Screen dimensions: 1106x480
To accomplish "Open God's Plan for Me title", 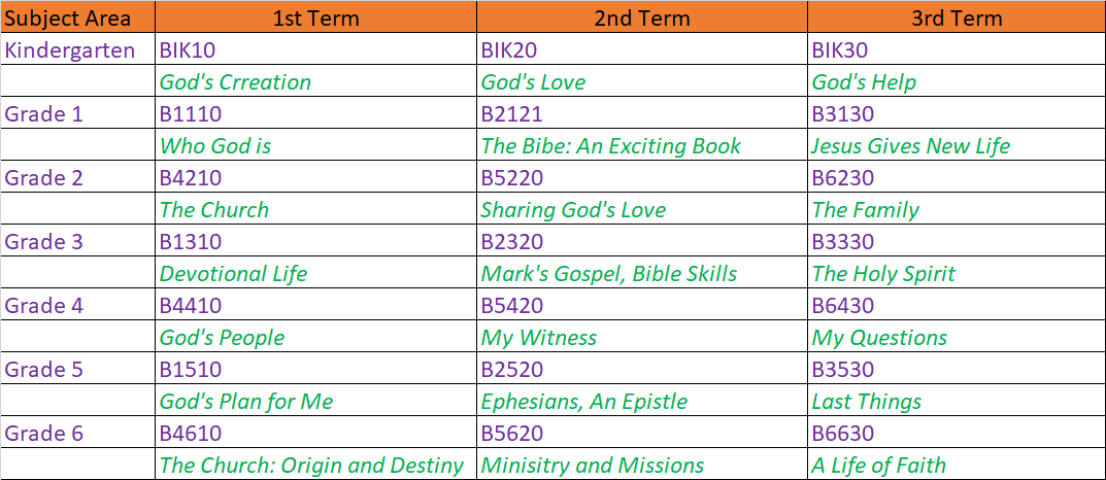I will (246, 402).
